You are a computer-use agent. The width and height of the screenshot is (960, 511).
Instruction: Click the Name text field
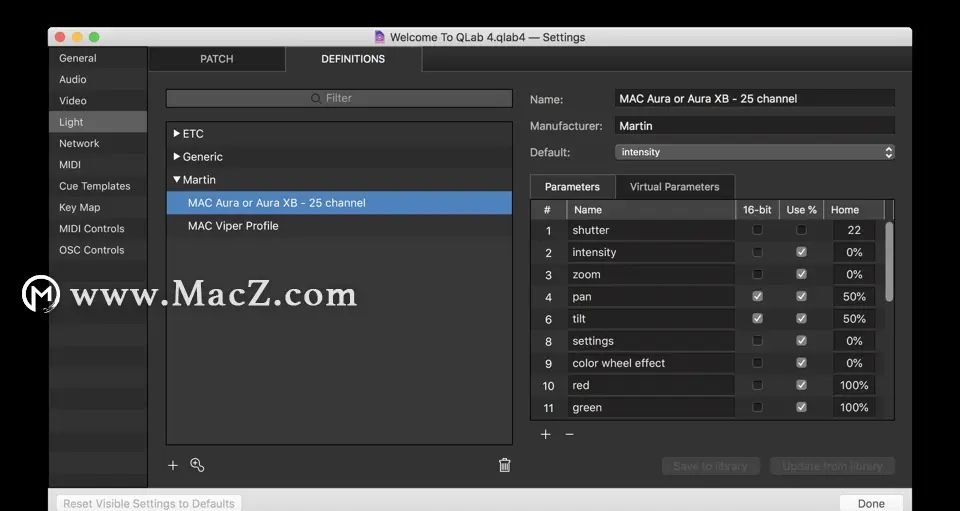pyautogui.click(x=755, y=99)
